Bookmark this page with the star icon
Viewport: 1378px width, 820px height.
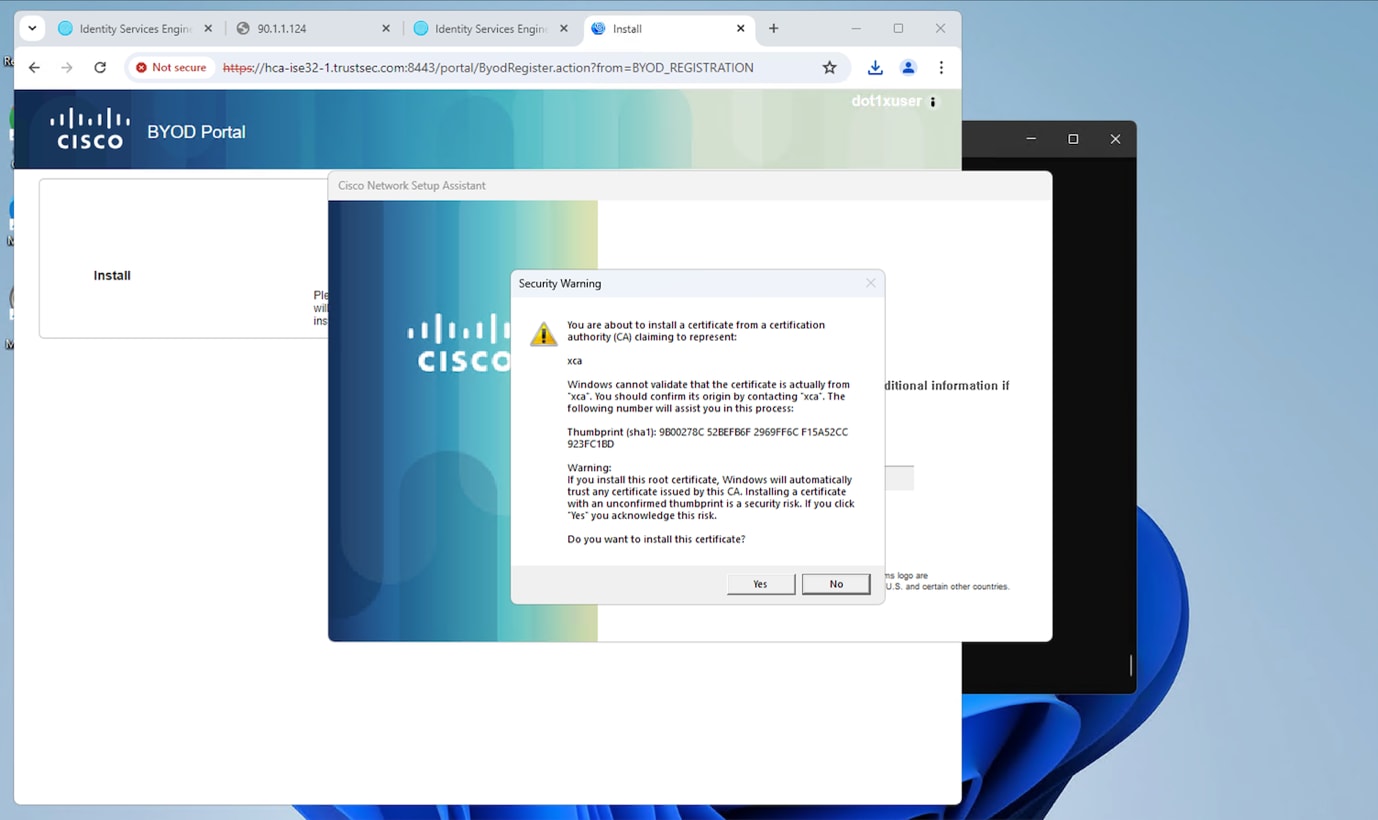(829, 68)
